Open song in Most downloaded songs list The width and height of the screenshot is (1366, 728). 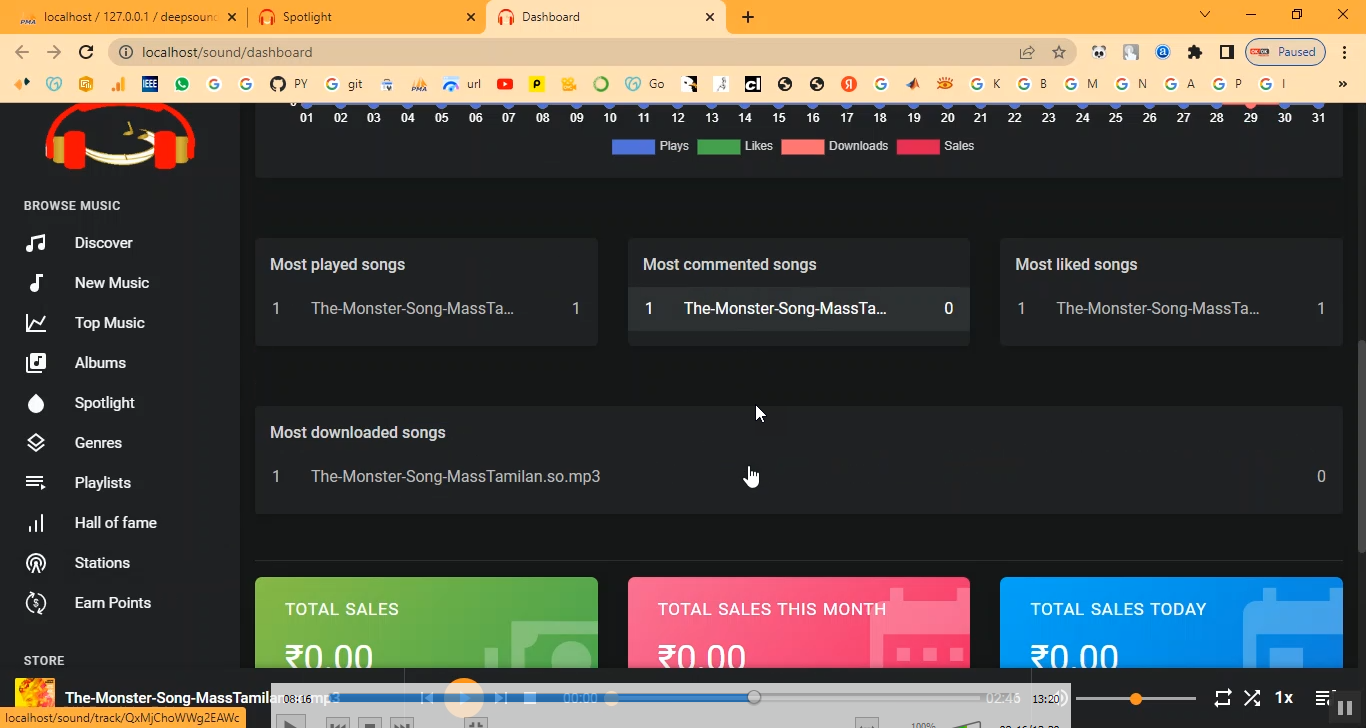[455, 477]
